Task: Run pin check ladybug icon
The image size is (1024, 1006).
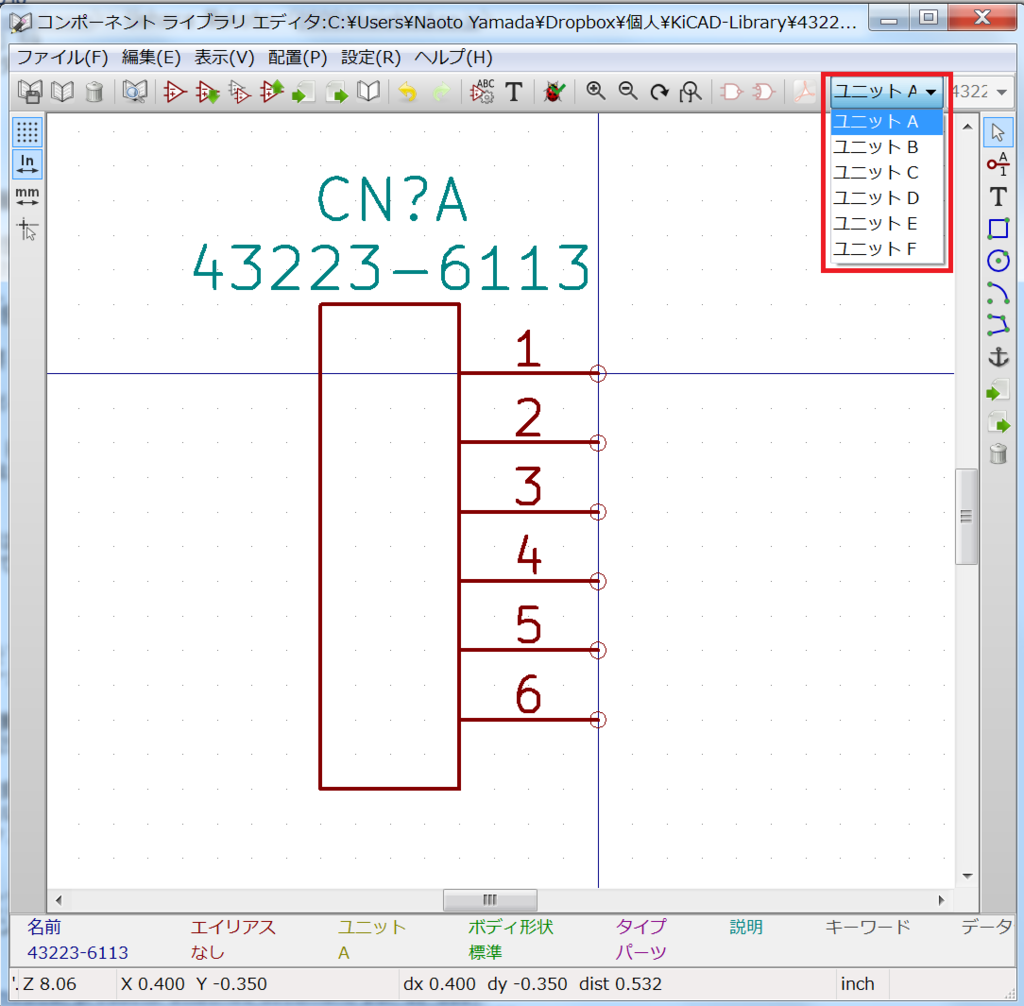Action: [554, 91]
